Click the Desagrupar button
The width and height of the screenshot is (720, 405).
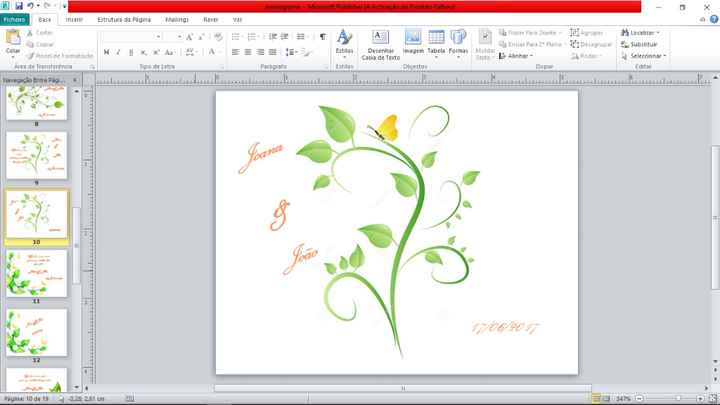pos(591,45)
